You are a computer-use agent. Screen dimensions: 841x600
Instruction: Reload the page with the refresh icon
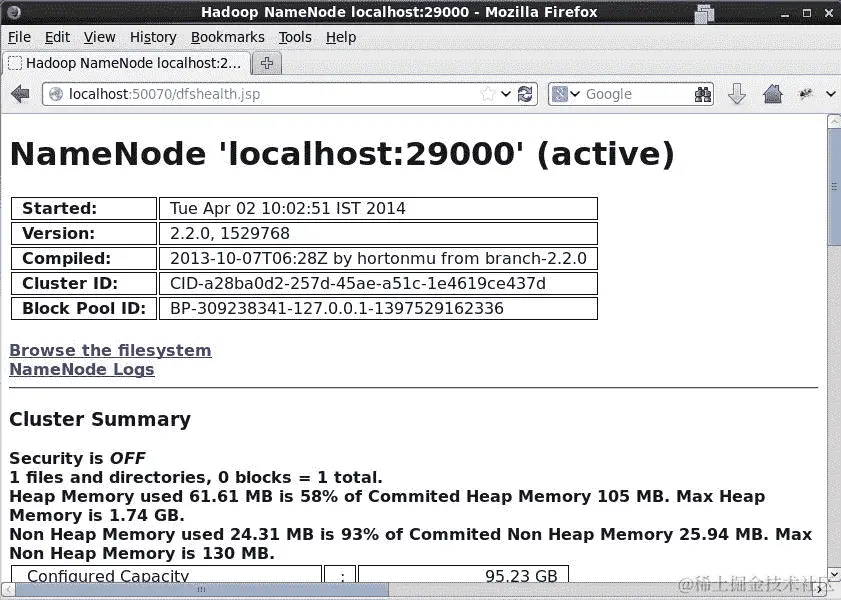[x=525, y=94]
